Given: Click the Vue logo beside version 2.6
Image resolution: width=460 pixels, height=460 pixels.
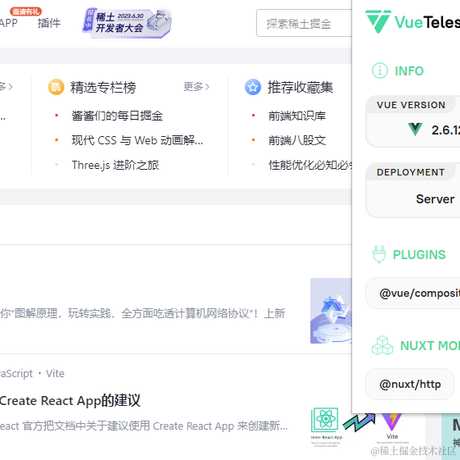Looking at the screenshot, I should (x=415, y=129).
